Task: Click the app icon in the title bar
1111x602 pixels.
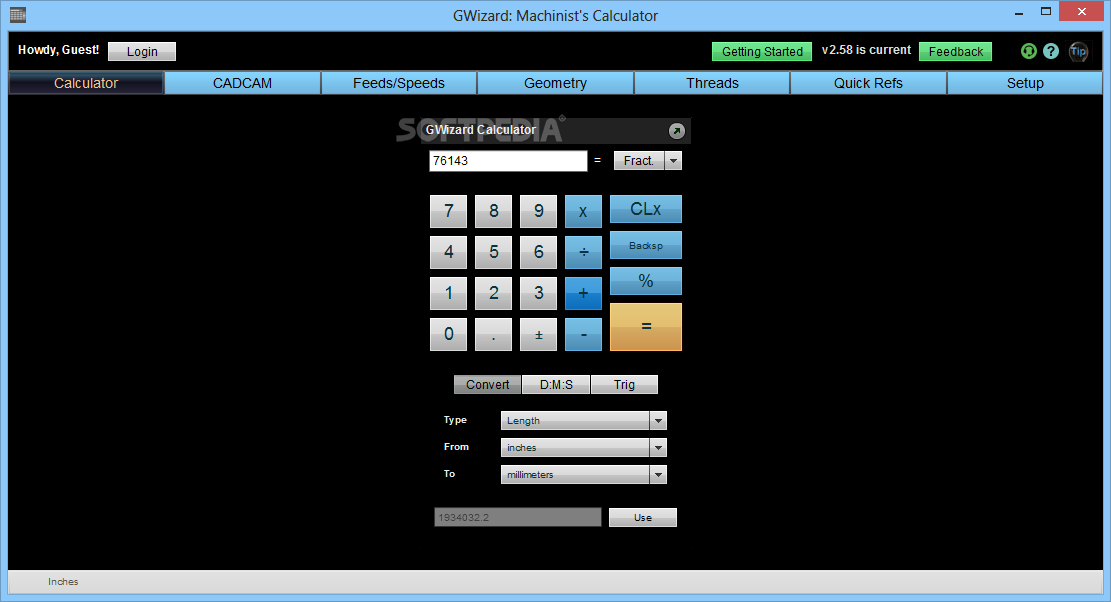Action: click(18, 14)
